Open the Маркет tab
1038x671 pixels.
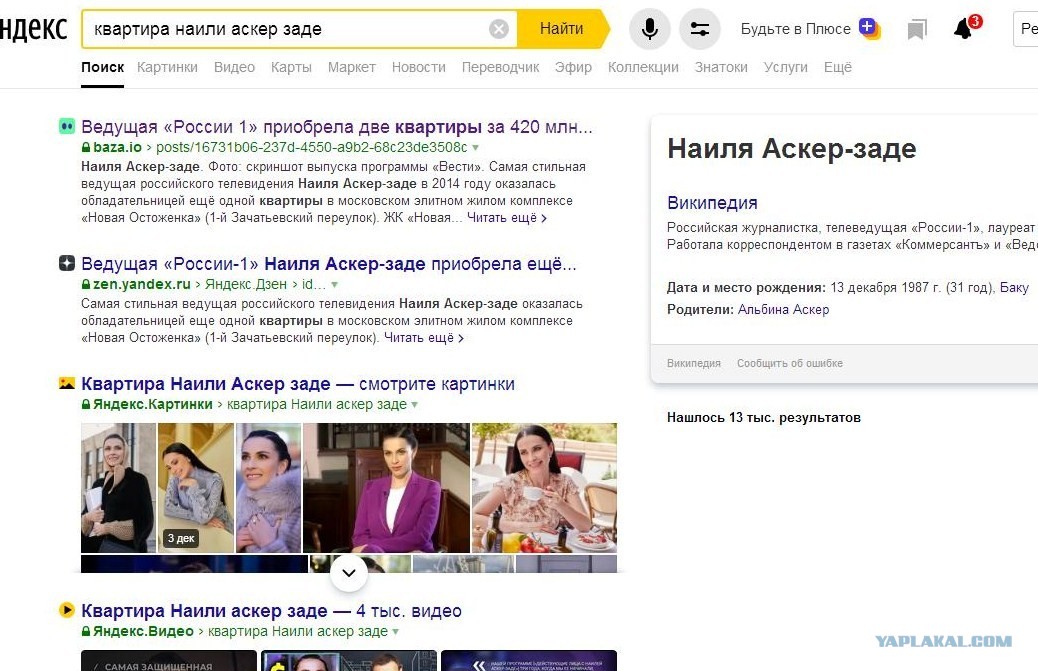(352, 67)
